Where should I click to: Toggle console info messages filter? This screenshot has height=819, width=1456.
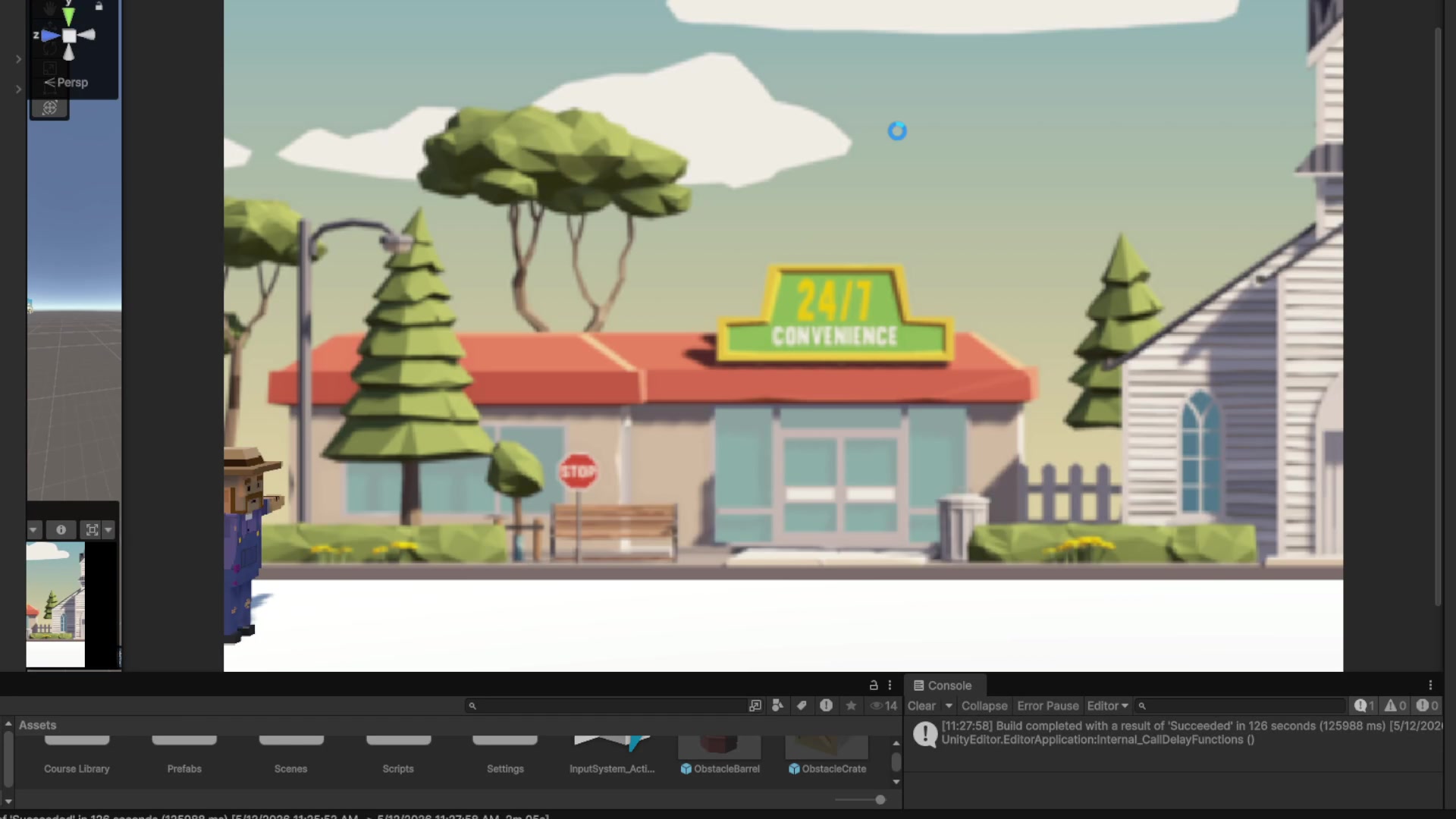coord(1364,705)
